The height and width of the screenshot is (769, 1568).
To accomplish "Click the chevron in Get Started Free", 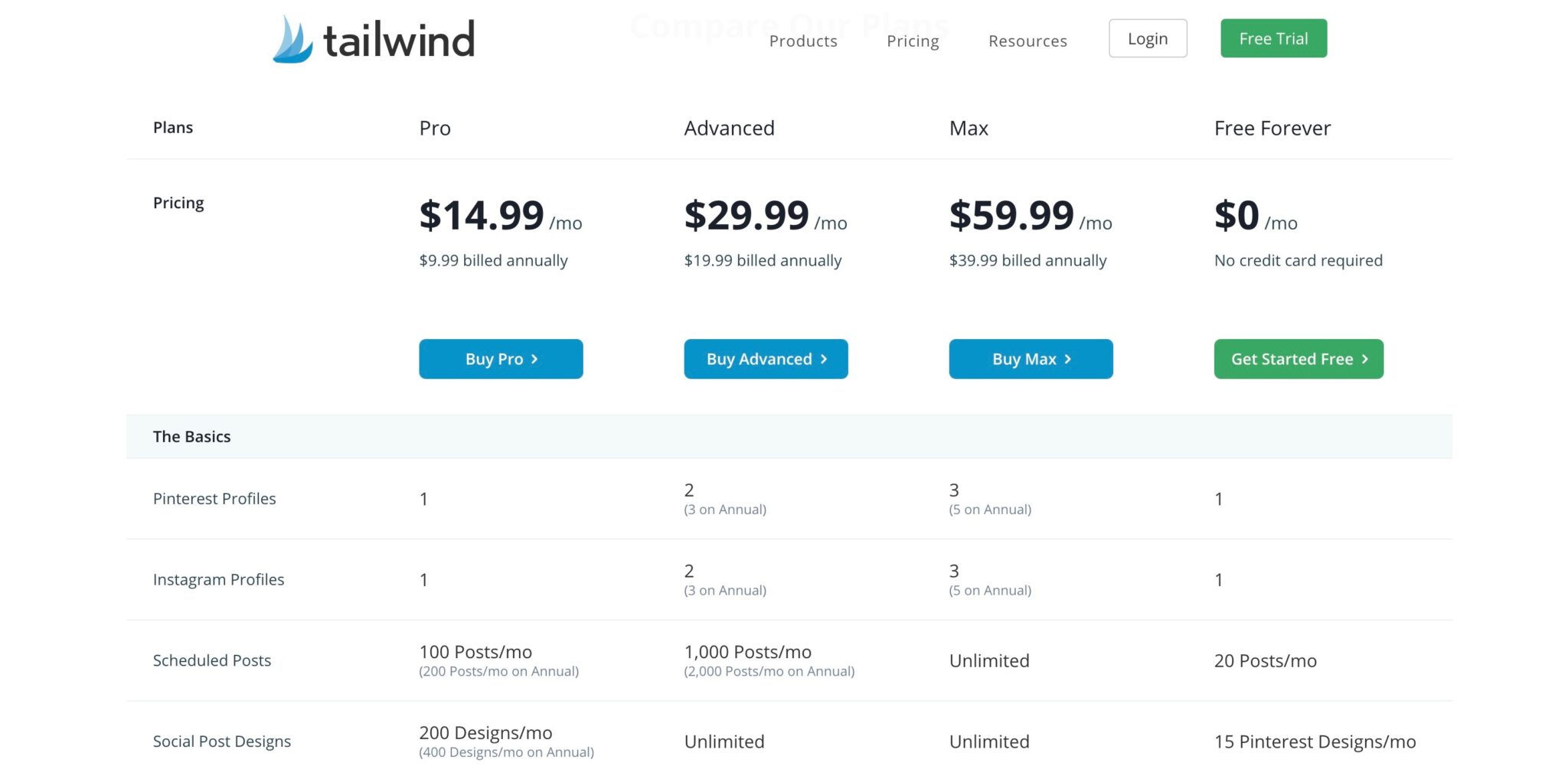I will point(1364,359).
